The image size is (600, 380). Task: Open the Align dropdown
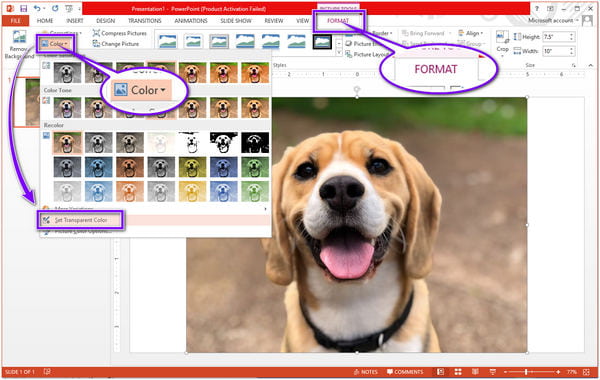click(471, 33)
